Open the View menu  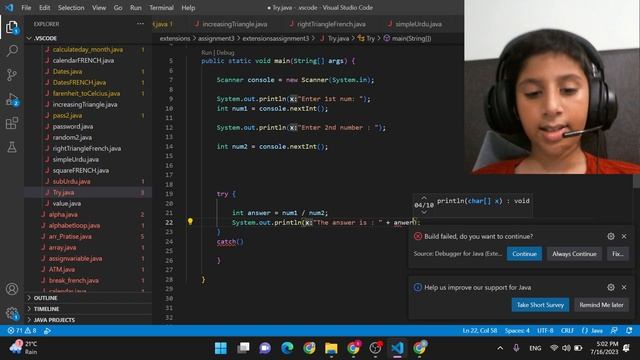point(99,8)
